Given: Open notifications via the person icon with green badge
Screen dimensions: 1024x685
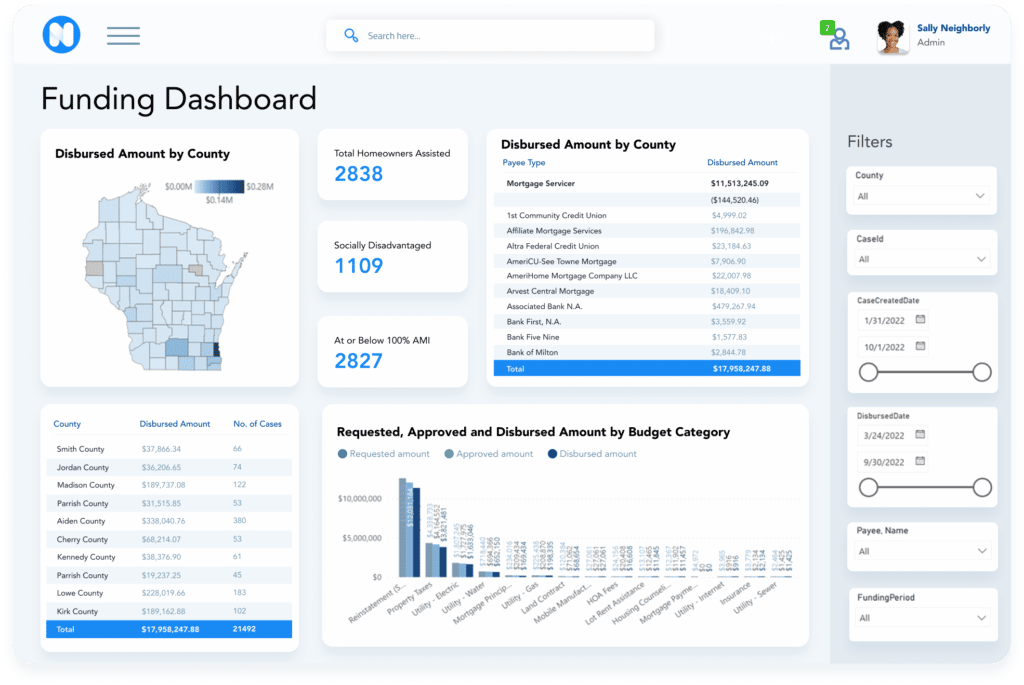Looking at the screenshot, I should [840, 36].
